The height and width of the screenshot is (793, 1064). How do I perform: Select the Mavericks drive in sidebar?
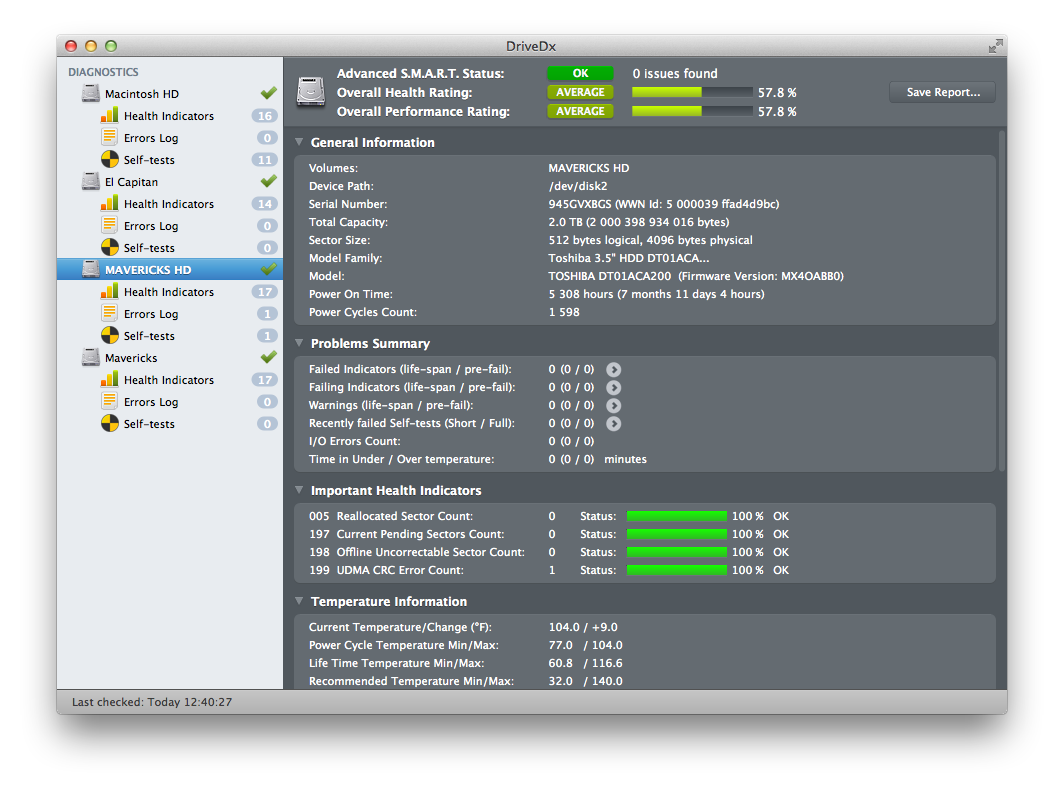point(170,357)
